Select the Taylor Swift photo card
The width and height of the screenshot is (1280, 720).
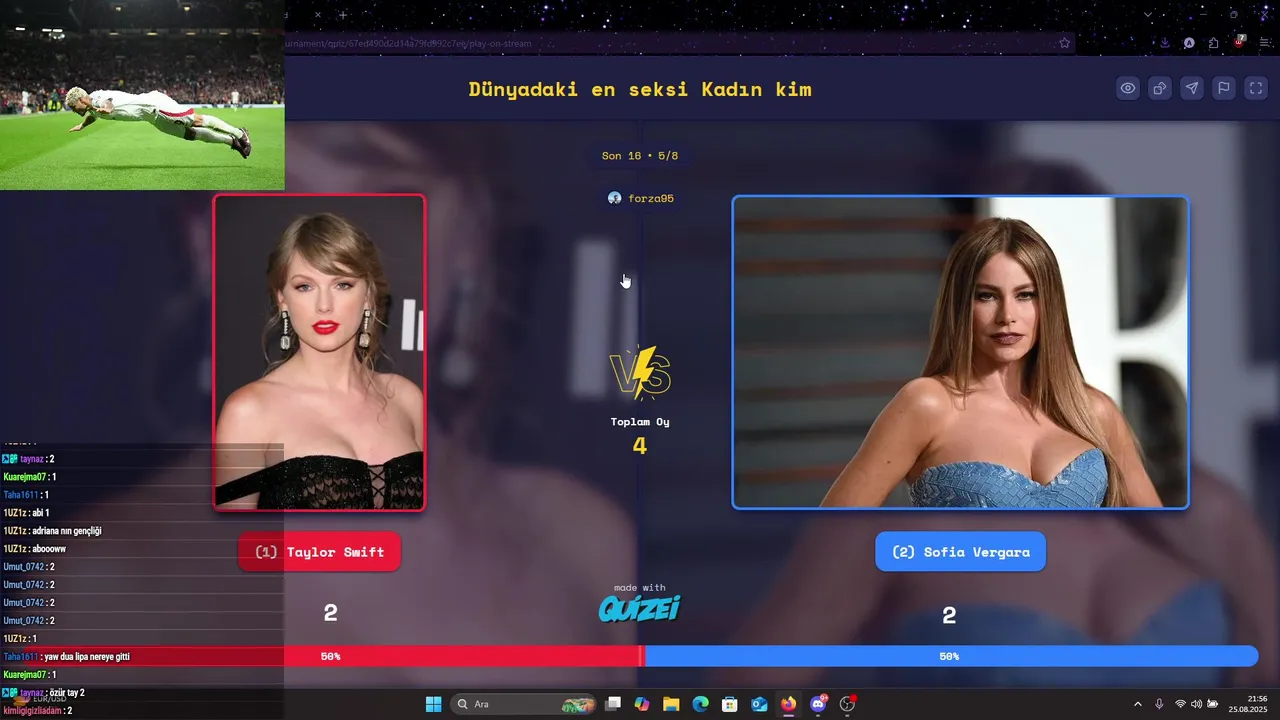(x=319, y=352)
